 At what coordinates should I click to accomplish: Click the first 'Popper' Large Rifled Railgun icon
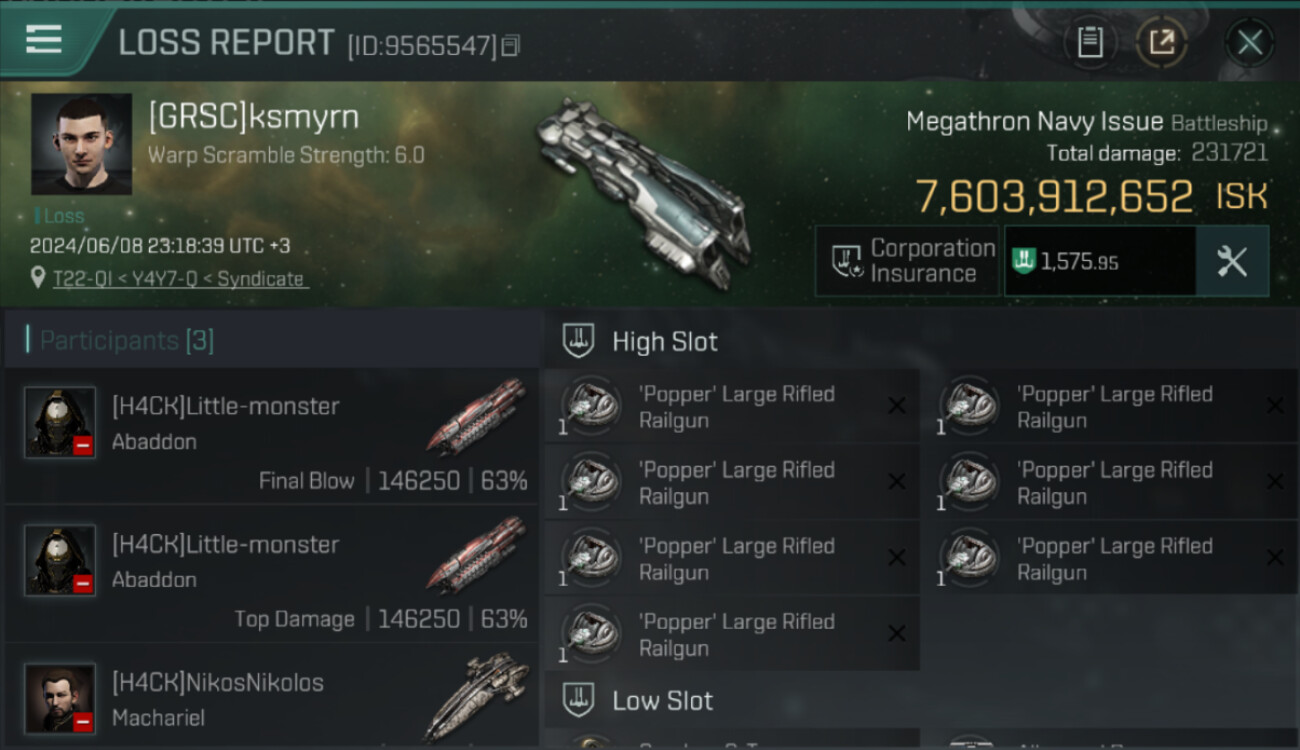(x=591, y=406)
